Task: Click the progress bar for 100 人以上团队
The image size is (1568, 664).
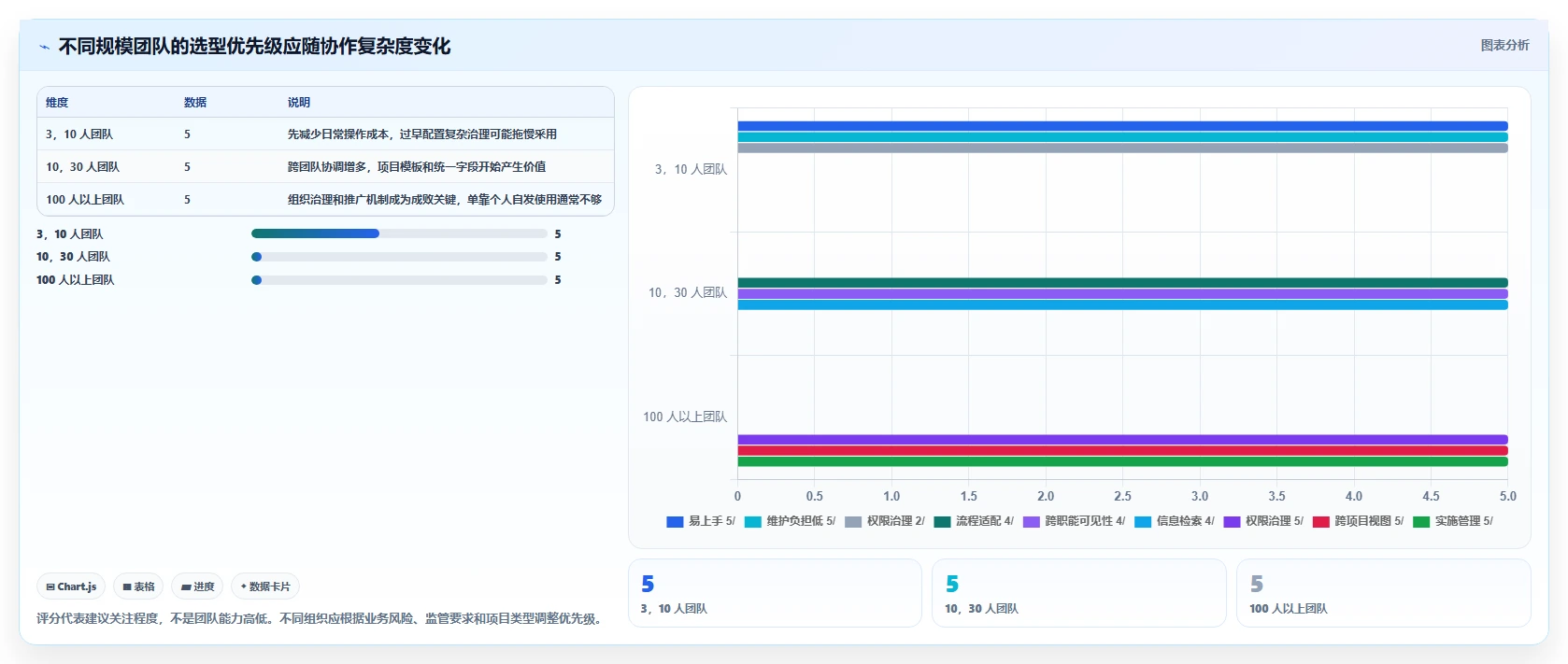Action: (399, 280)
